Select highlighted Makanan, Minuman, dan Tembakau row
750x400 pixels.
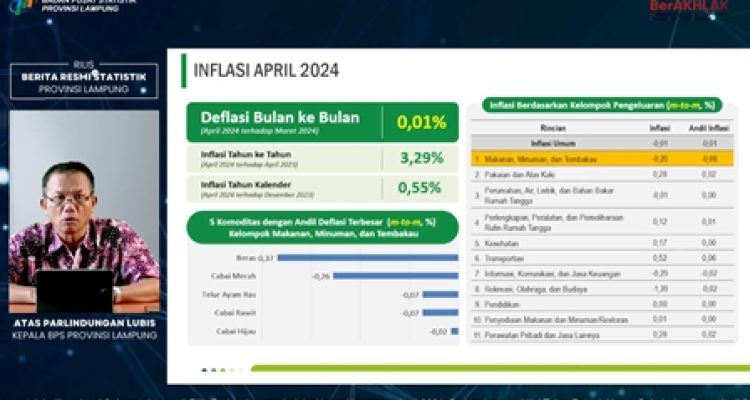click(x=602, y=158)
